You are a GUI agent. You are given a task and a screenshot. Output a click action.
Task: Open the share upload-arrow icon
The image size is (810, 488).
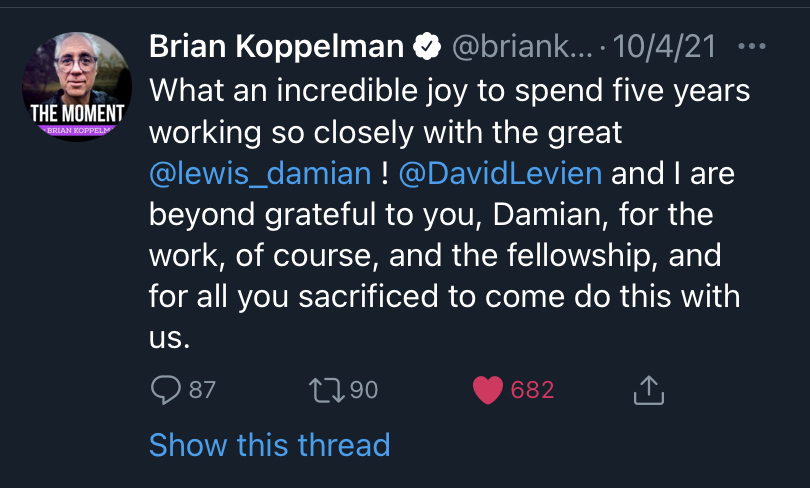649,390
